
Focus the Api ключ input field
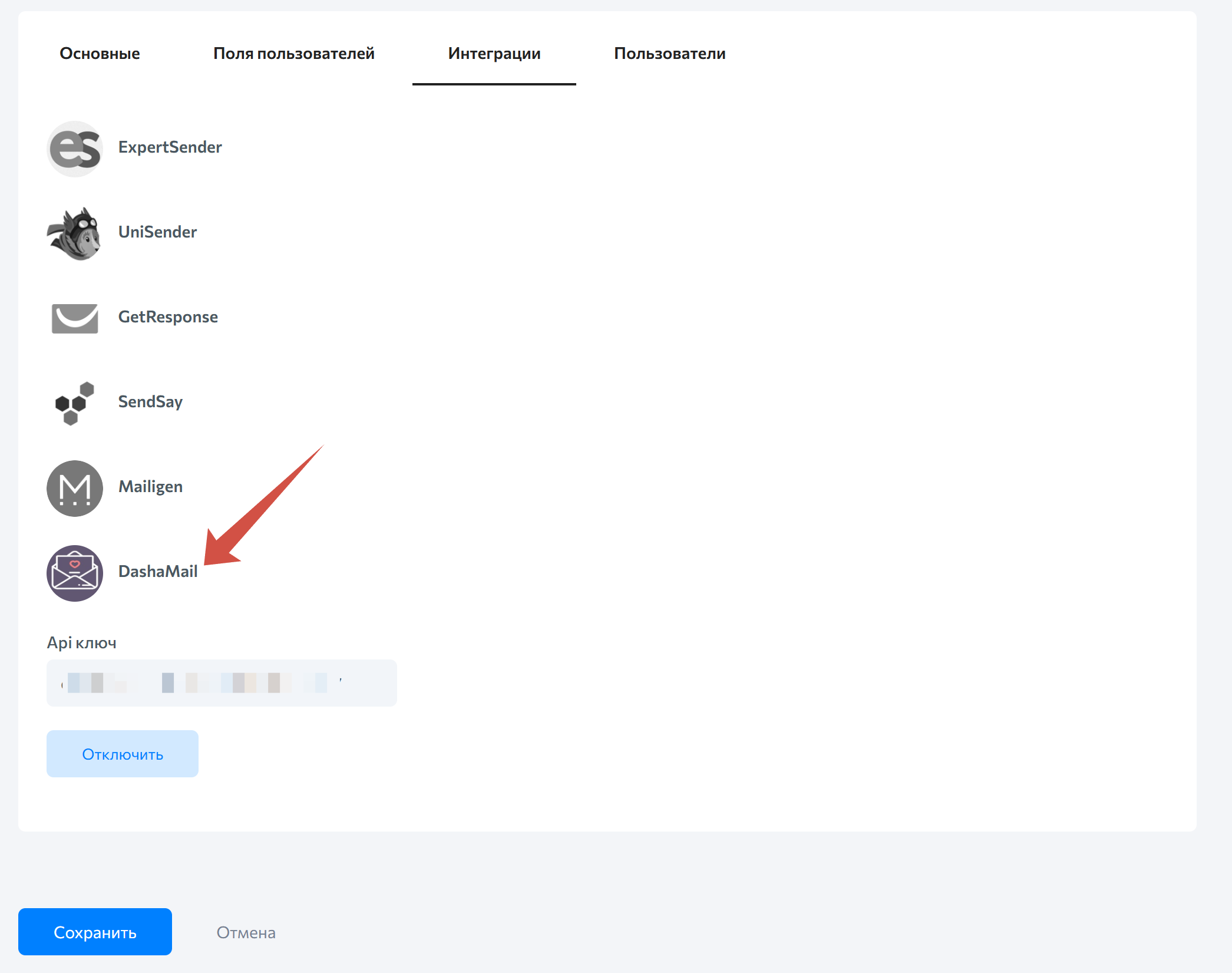[x=222, y=683]
